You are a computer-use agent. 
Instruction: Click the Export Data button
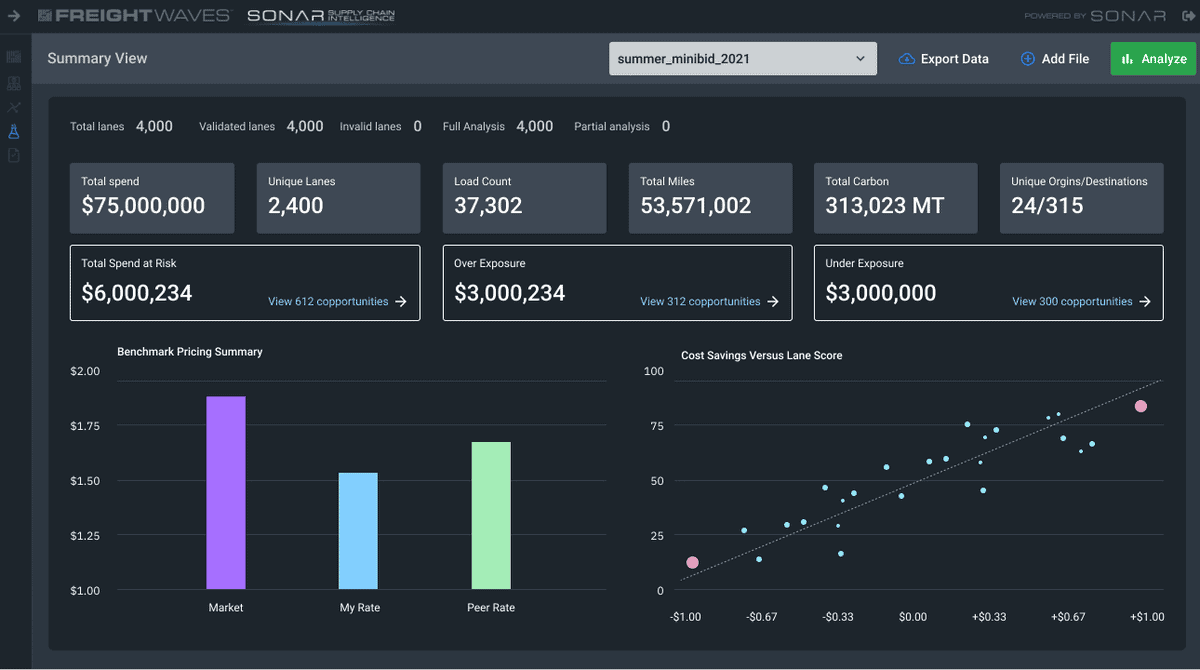[944, 59]
